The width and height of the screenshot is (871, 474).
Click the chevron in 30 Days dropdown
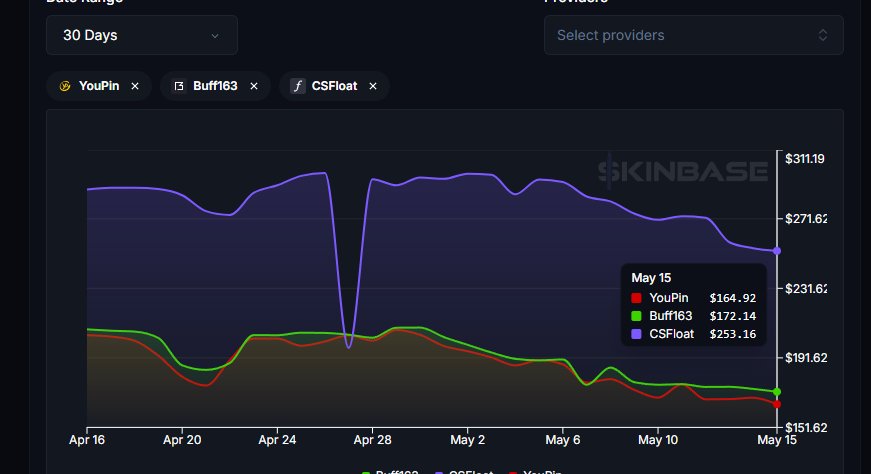(215, 36)
